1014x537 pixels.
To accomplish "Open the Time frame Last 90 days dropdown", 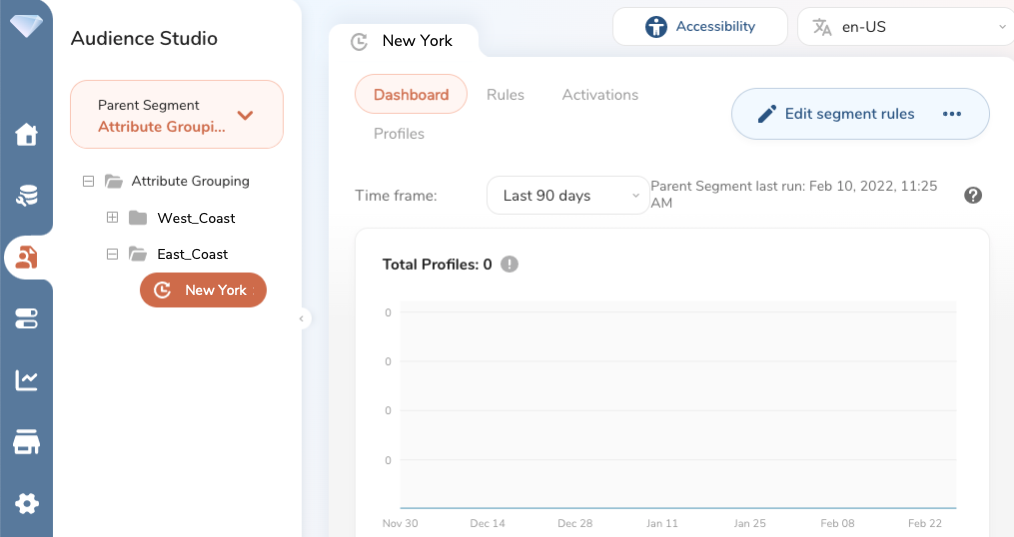I will [x=569, y=196].
